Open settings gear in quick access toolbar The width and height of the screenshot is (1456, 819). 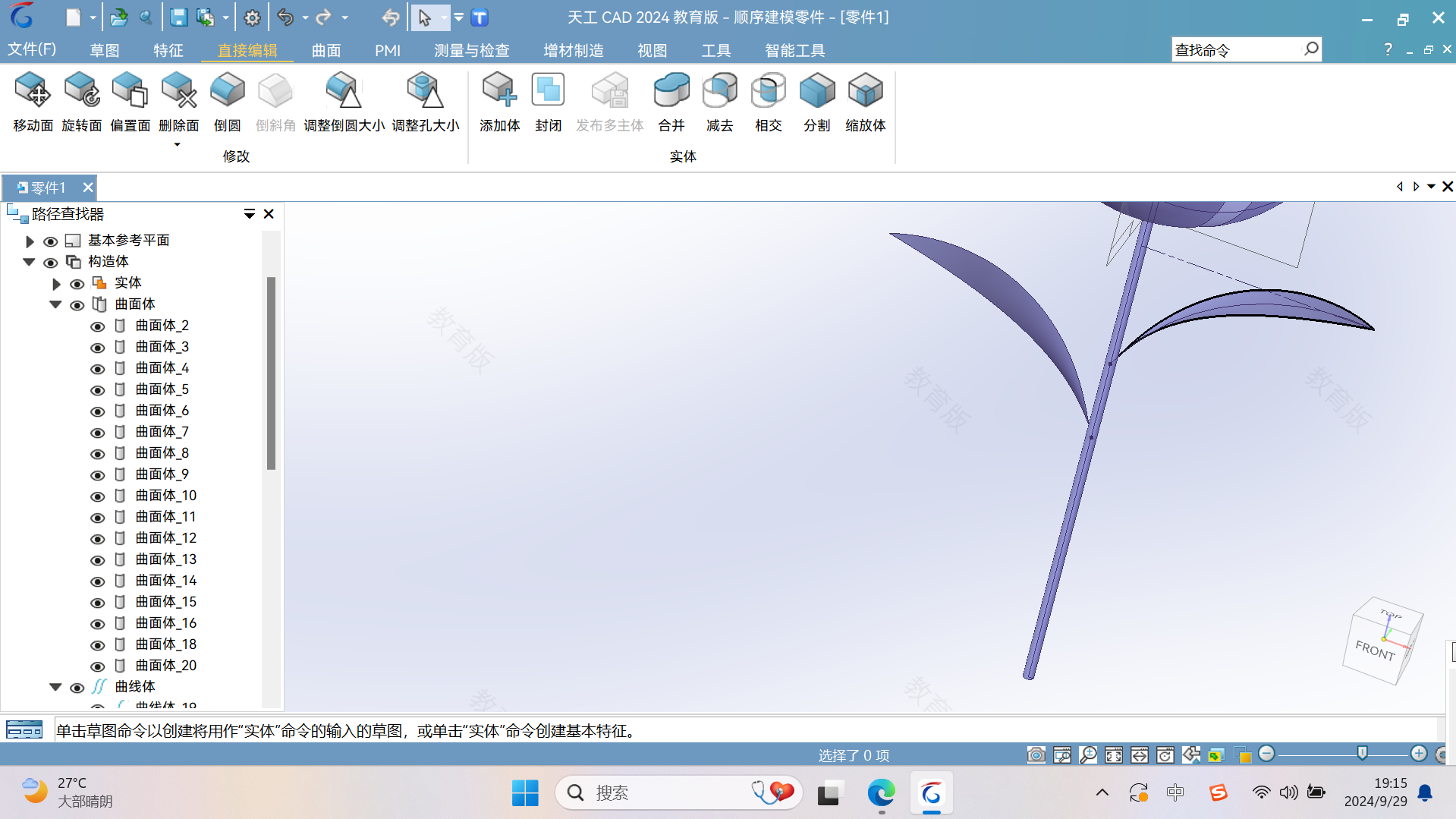(252, 17)
